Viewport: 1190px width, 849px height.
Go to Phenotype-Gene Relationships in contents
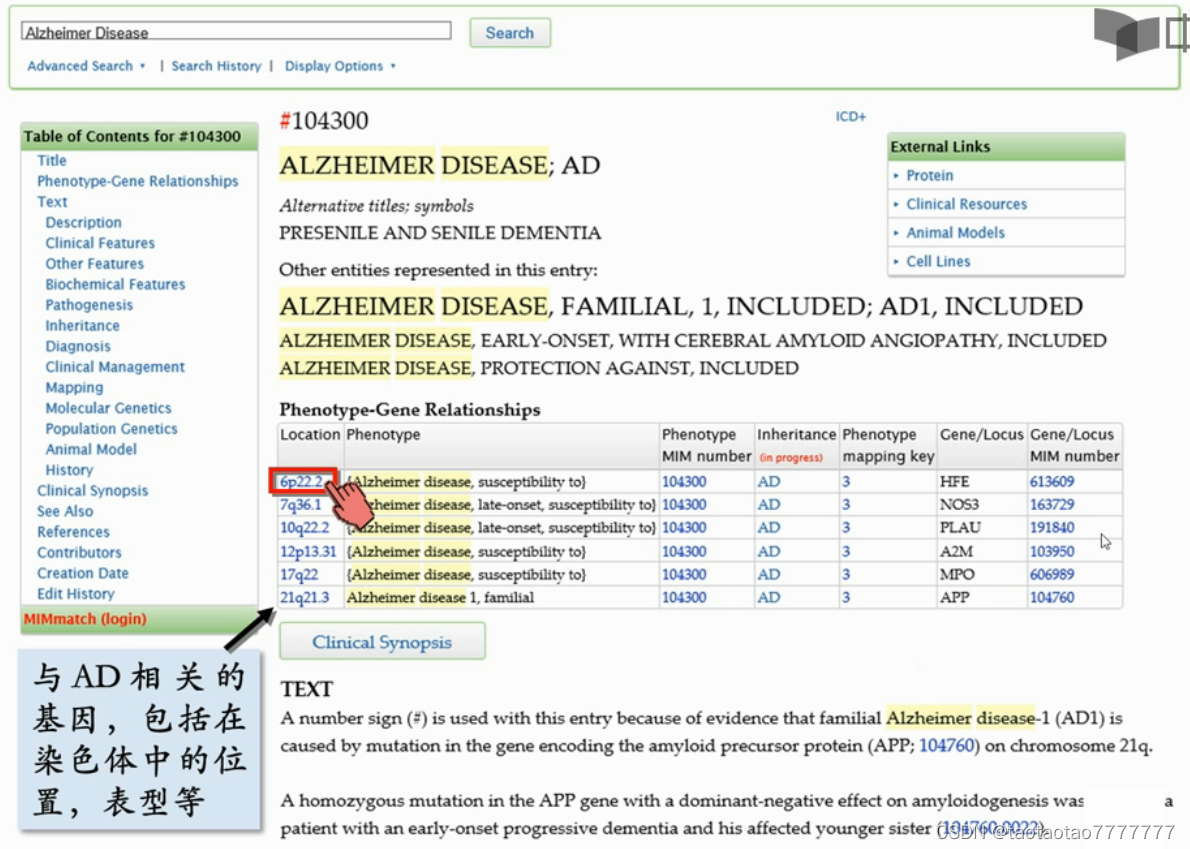(x=137, y=181)
